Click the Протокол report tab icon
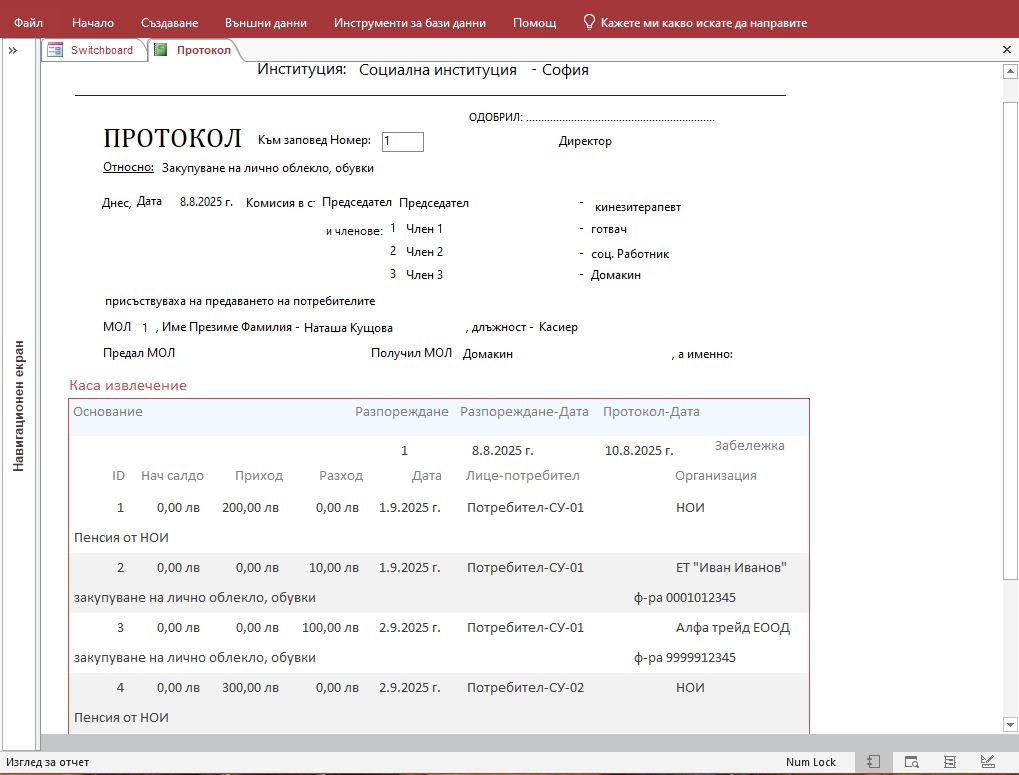Image resolution: width=1019 pixels, height=775 pixels. pyautogui.click(x=161, y=50)
